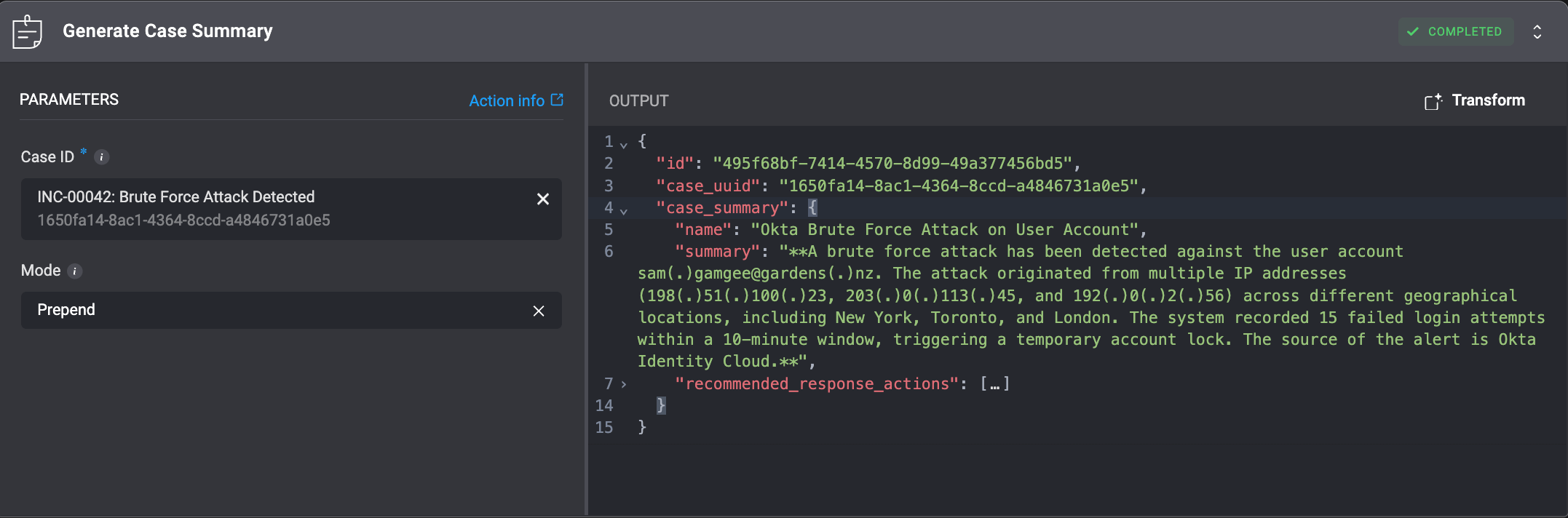Click the COMPLETED status badge

(1454, 32)
